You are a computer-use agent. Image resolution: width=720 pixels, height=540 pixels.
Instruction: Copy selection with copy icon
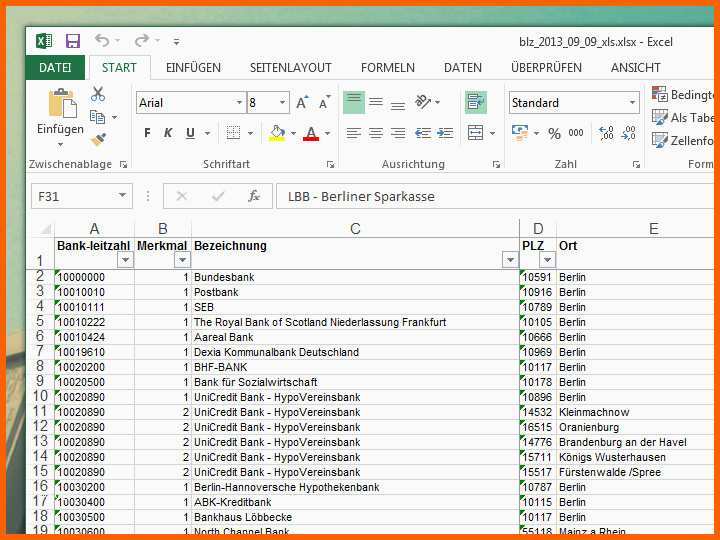[97, 117]
